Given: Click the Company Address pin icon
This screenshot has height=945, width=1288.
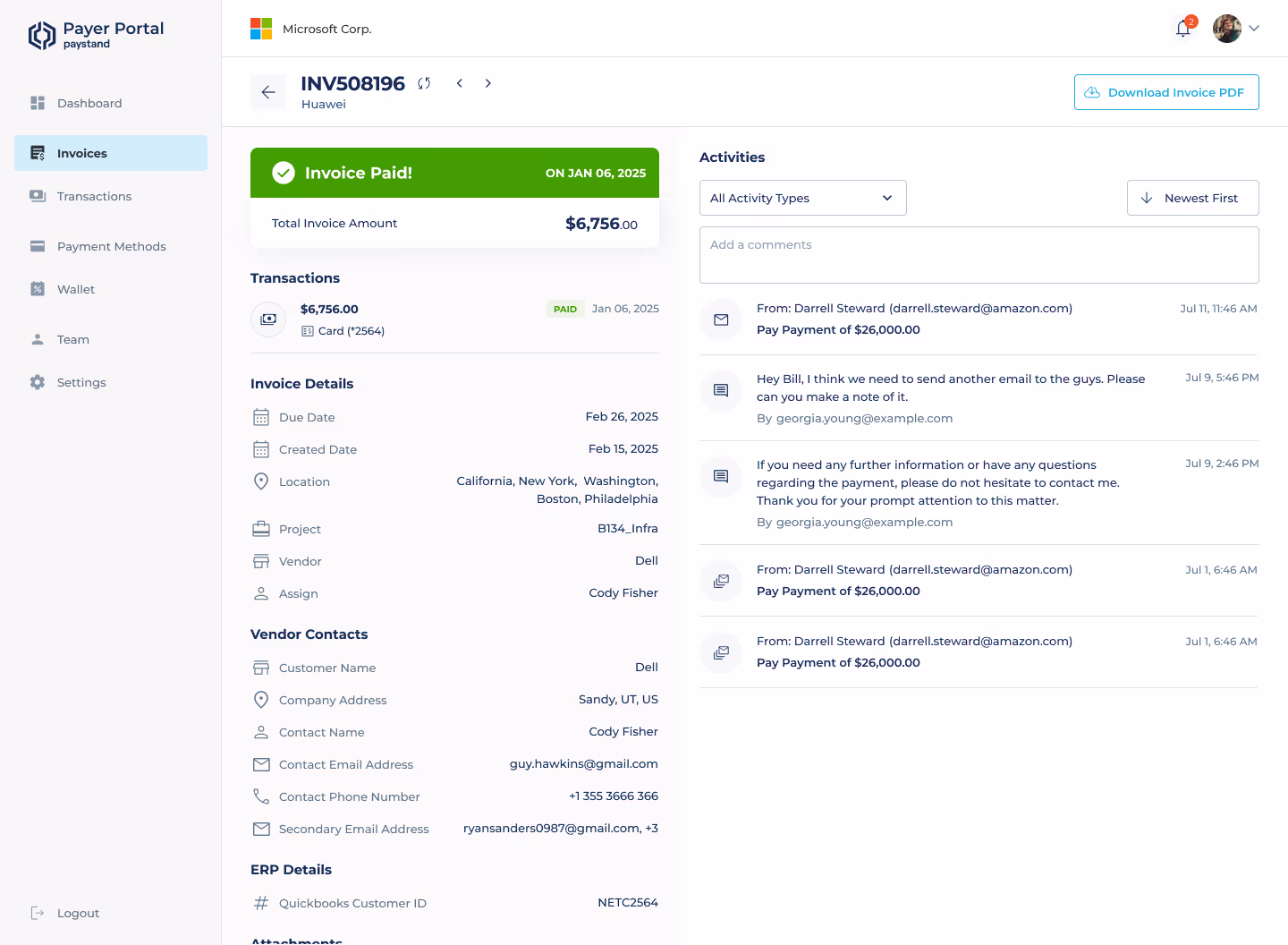Looking at the screenshot, I should pos(261,700).
